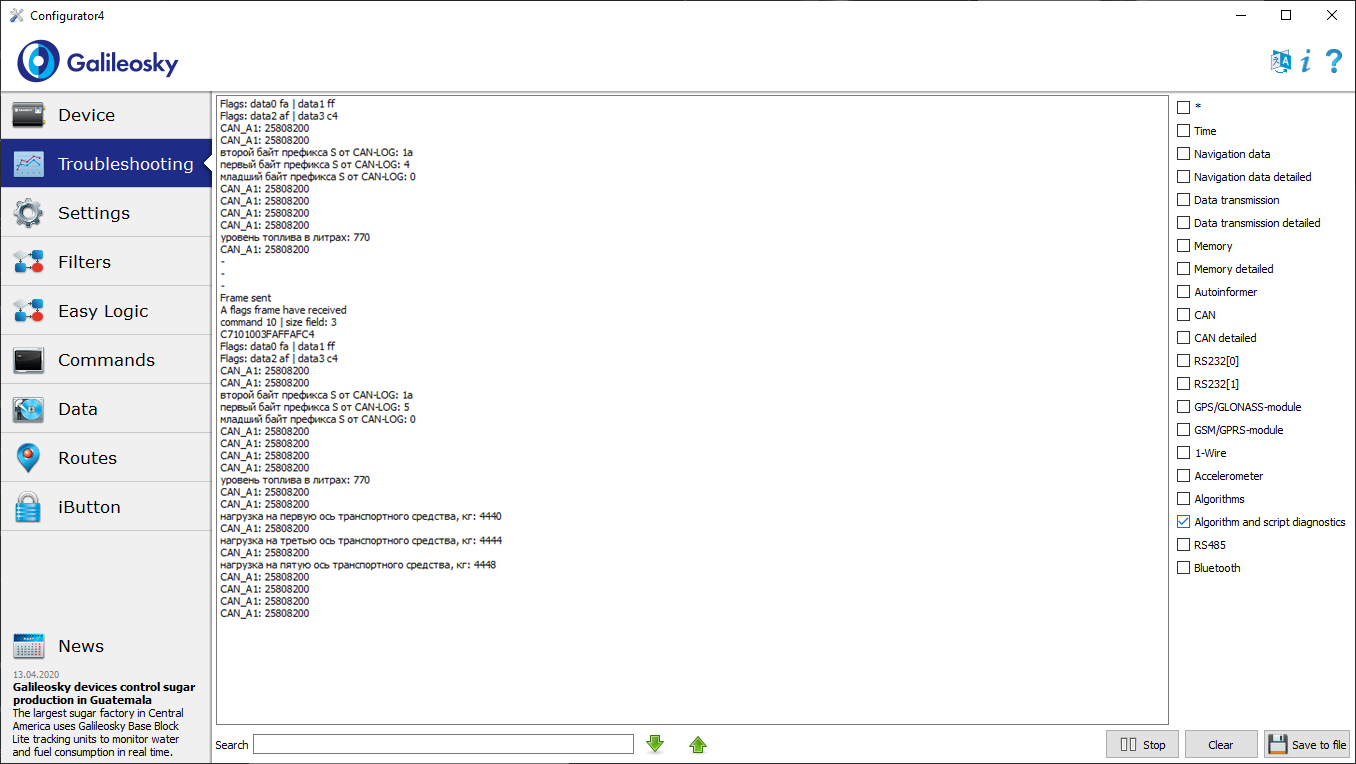This screenshot has width=1356, height=764.
Task: Tick the RS232[0] checkbox
Action: click(1184, 361)
